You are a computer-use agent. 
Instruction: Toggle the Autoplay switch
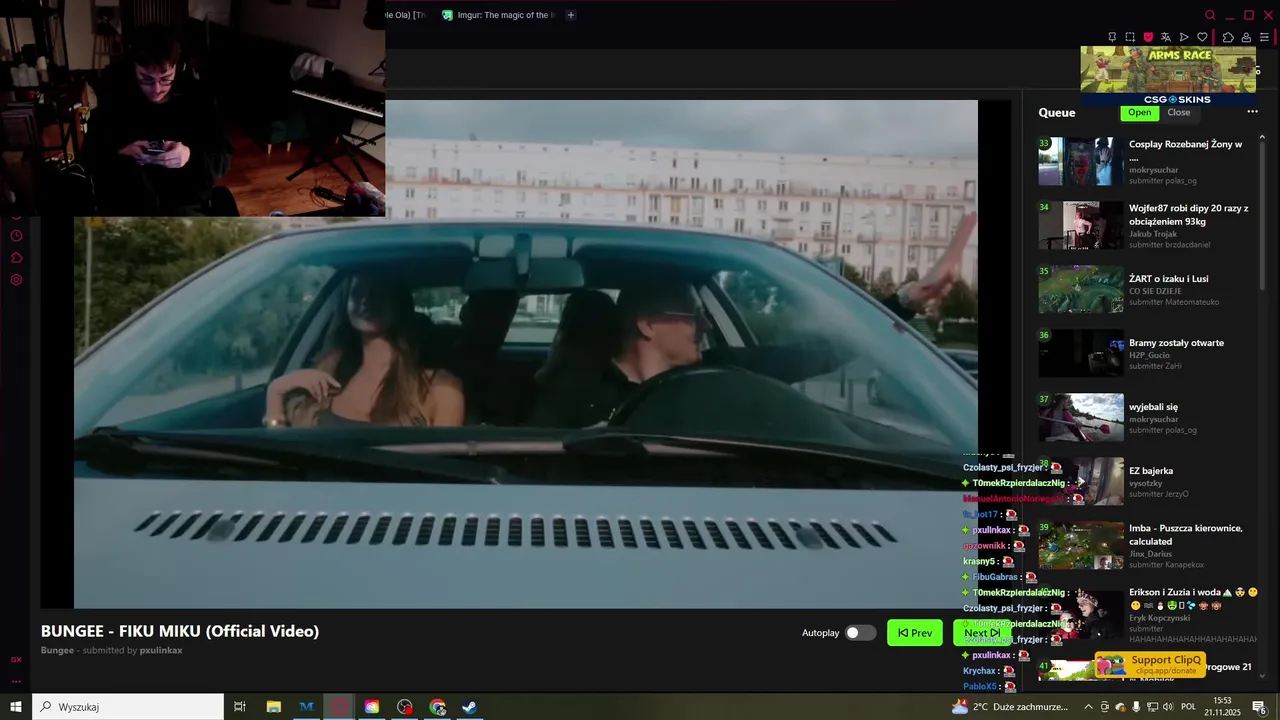point(860,633)
